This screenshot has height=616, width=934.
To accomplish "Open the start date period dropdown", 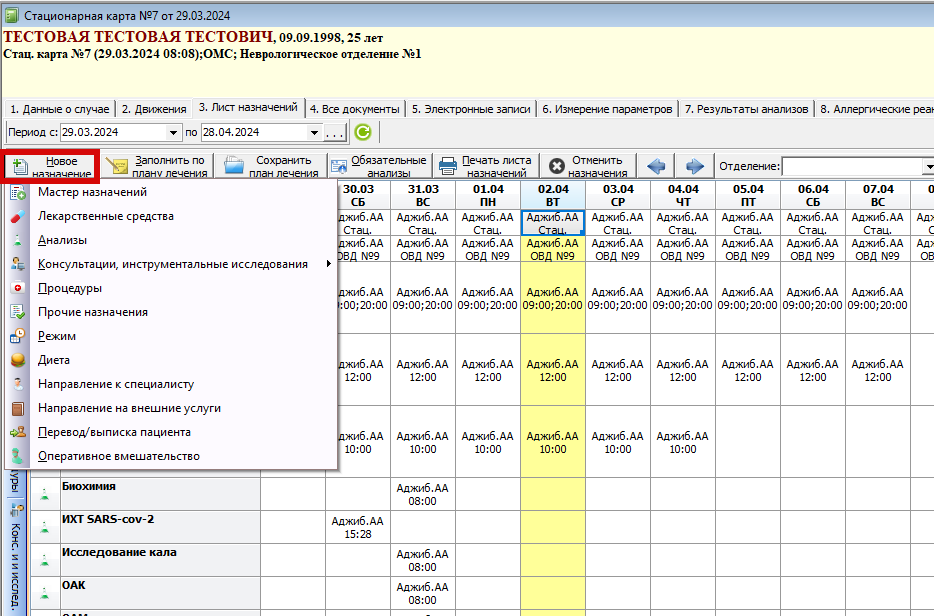I will click(174, 132).
